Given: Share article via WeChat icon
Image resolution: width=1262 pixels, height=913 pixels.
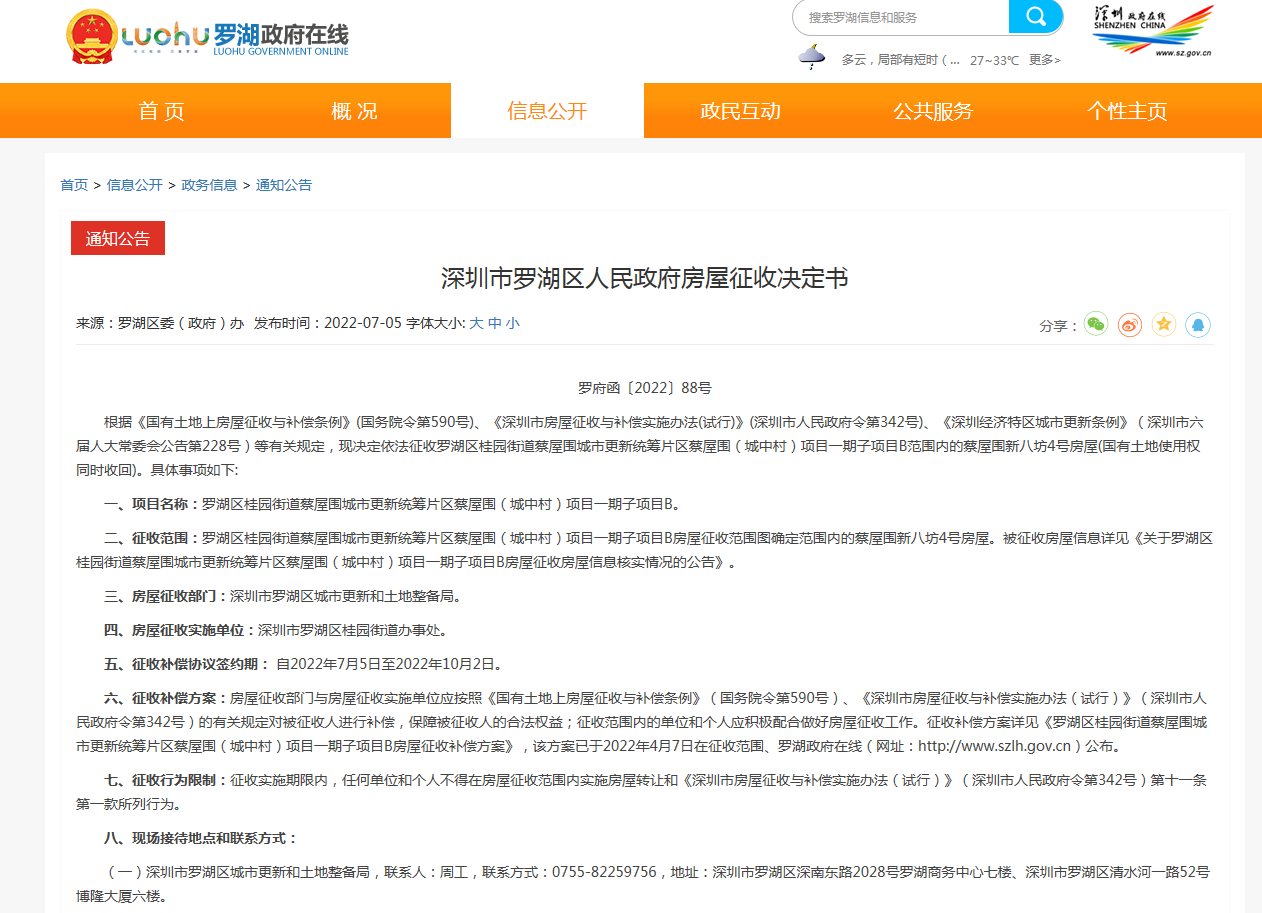Looking at the screenshot, I should (1096, 325).
